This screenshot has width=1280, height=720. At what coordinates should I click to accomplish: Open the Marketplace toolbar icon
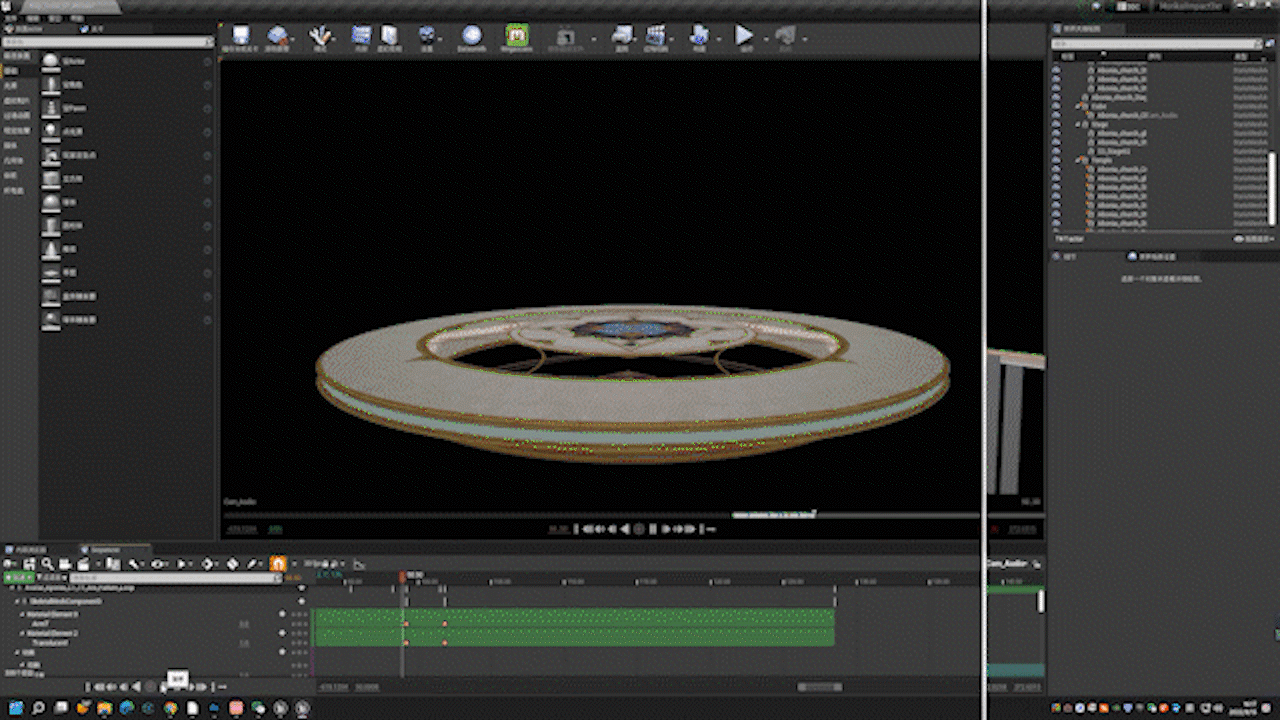(x=389, y=37)
